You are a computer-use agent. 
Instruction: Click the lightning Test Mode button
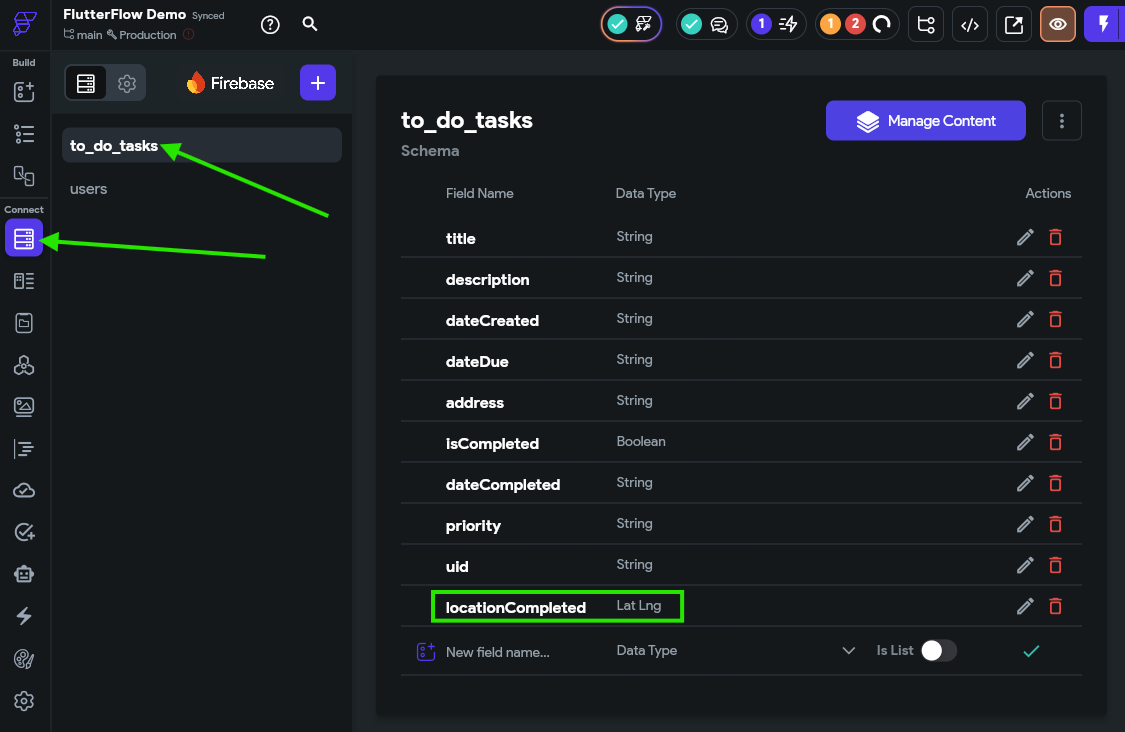1103,24
